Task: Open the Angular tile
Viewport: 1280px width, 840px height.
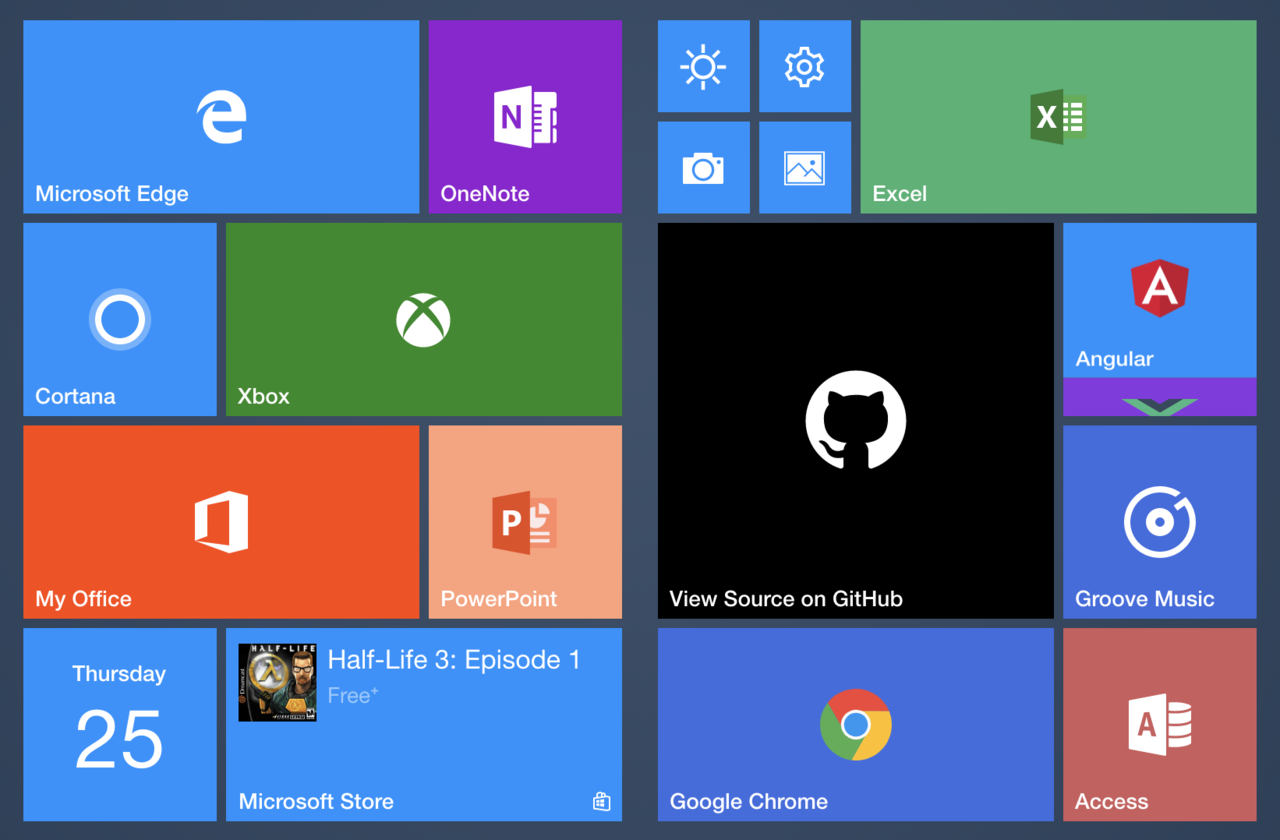Action: pos(1160,300)
